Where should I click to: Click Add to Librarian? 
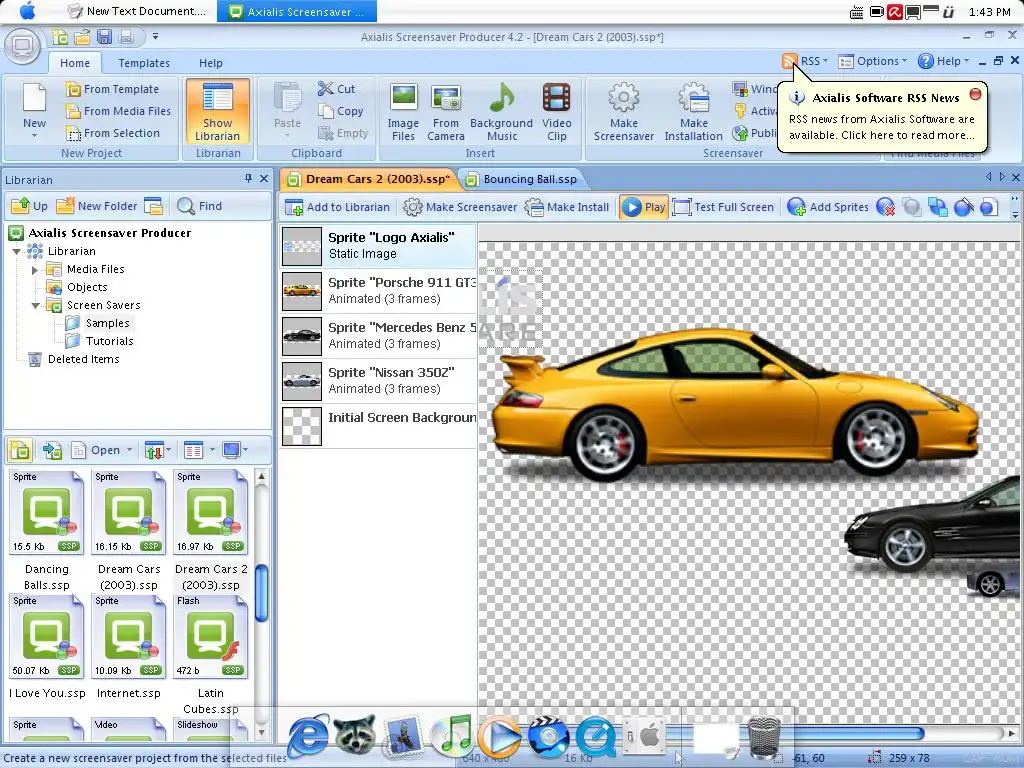[x=338, y=207]
